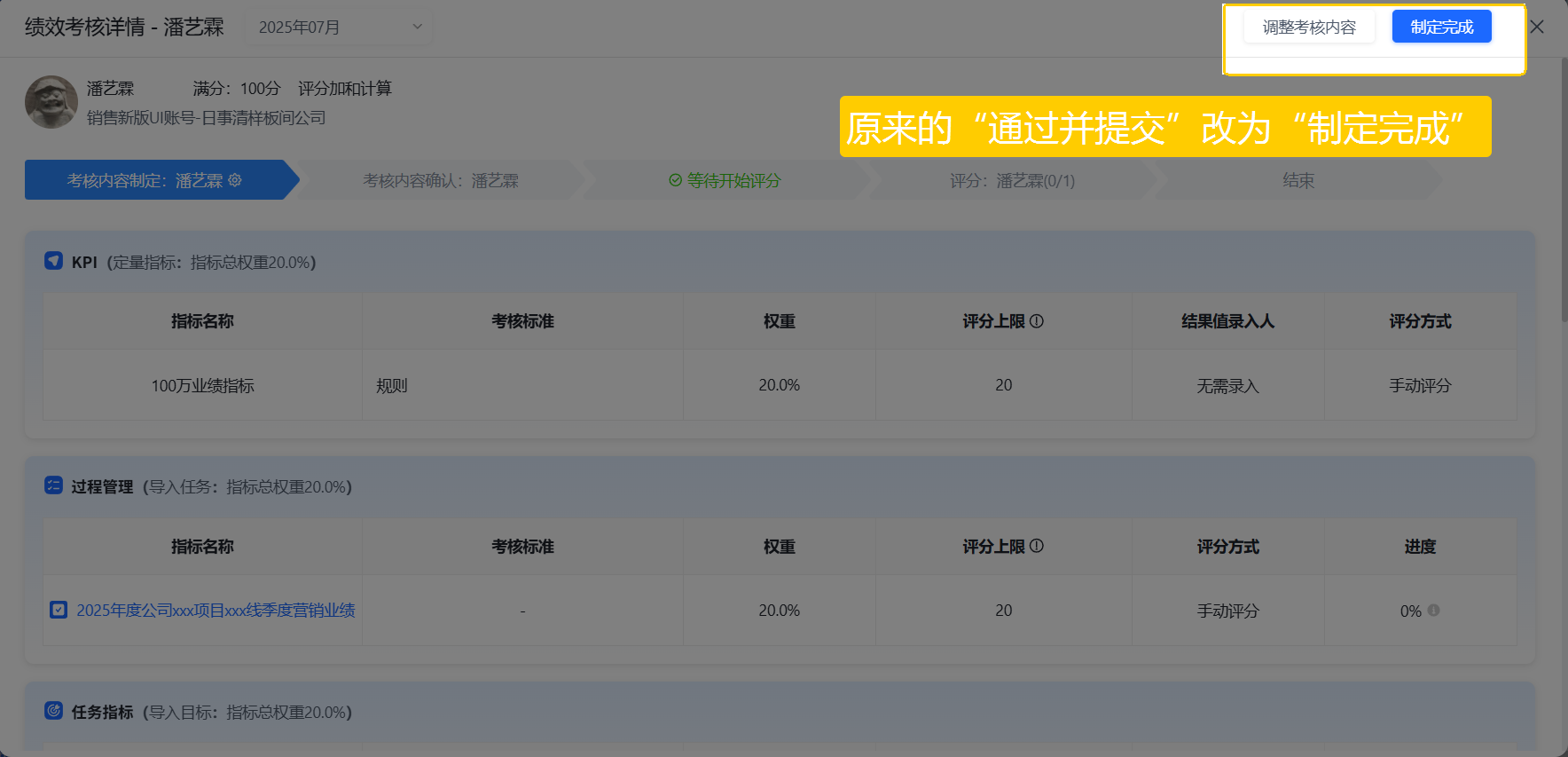Select the 考核内容确认: 潘艺霖 step

441,180
